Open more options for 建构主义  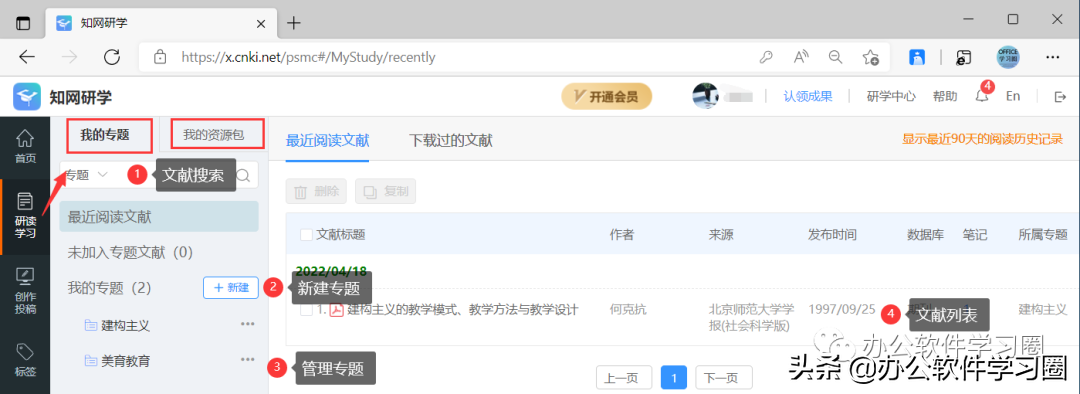247,324
